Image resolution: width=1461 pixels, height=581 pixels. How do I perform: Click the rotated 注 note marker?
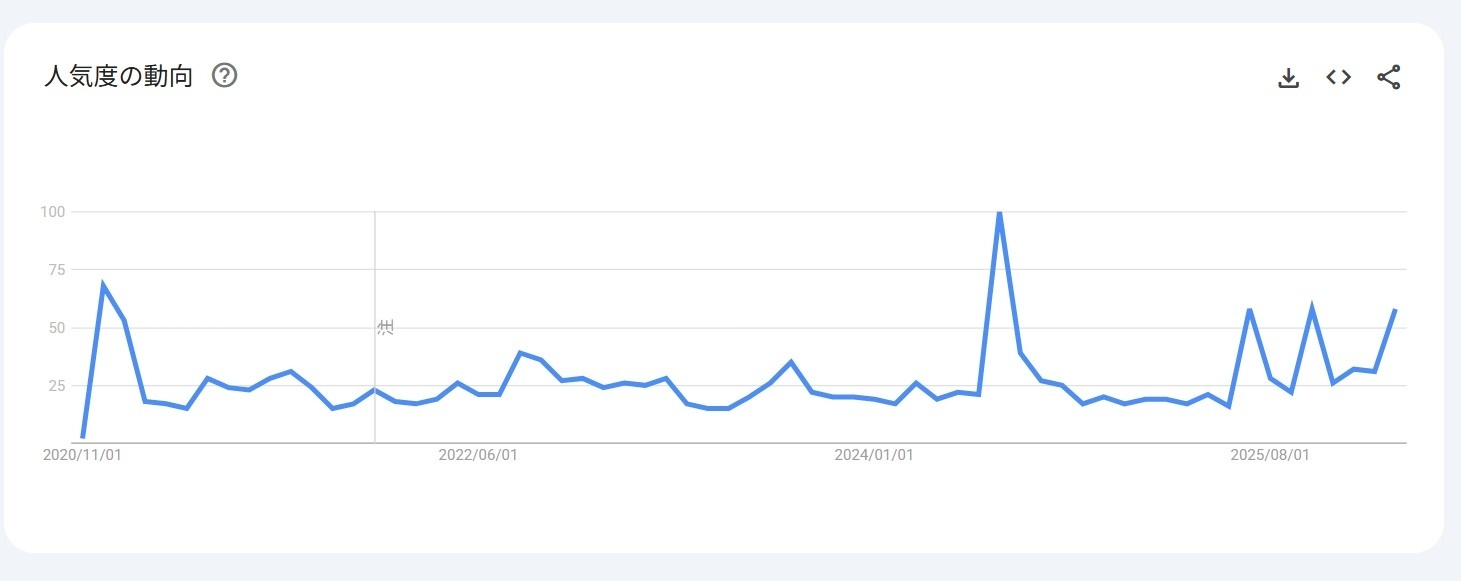point(386,327)
